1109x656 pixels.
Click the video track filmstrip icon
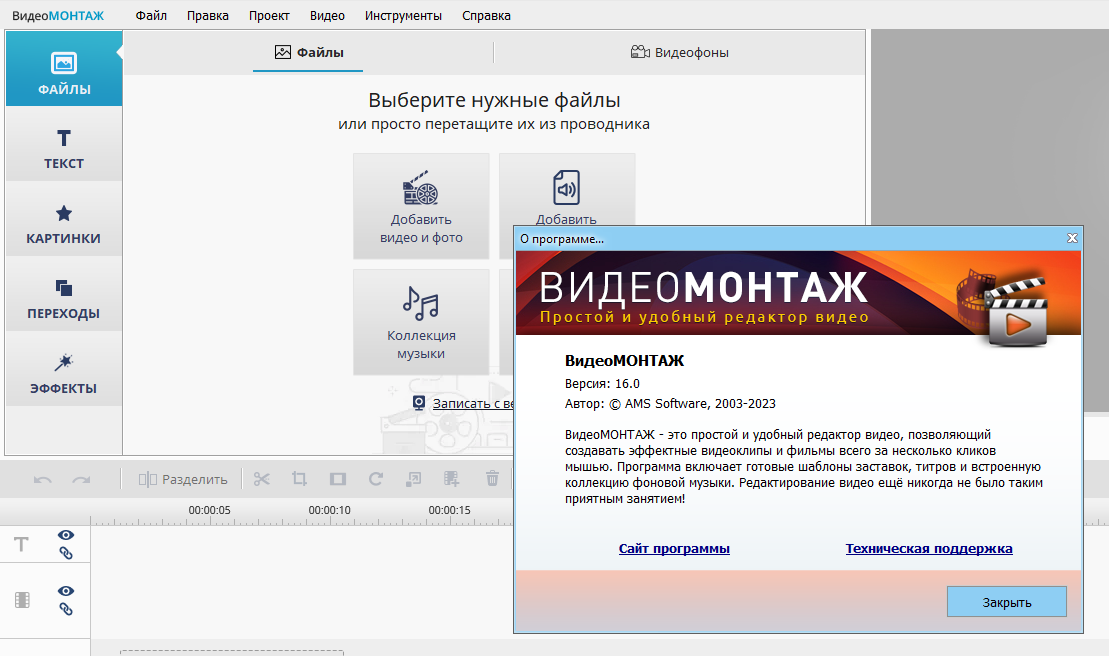[22, 600]
